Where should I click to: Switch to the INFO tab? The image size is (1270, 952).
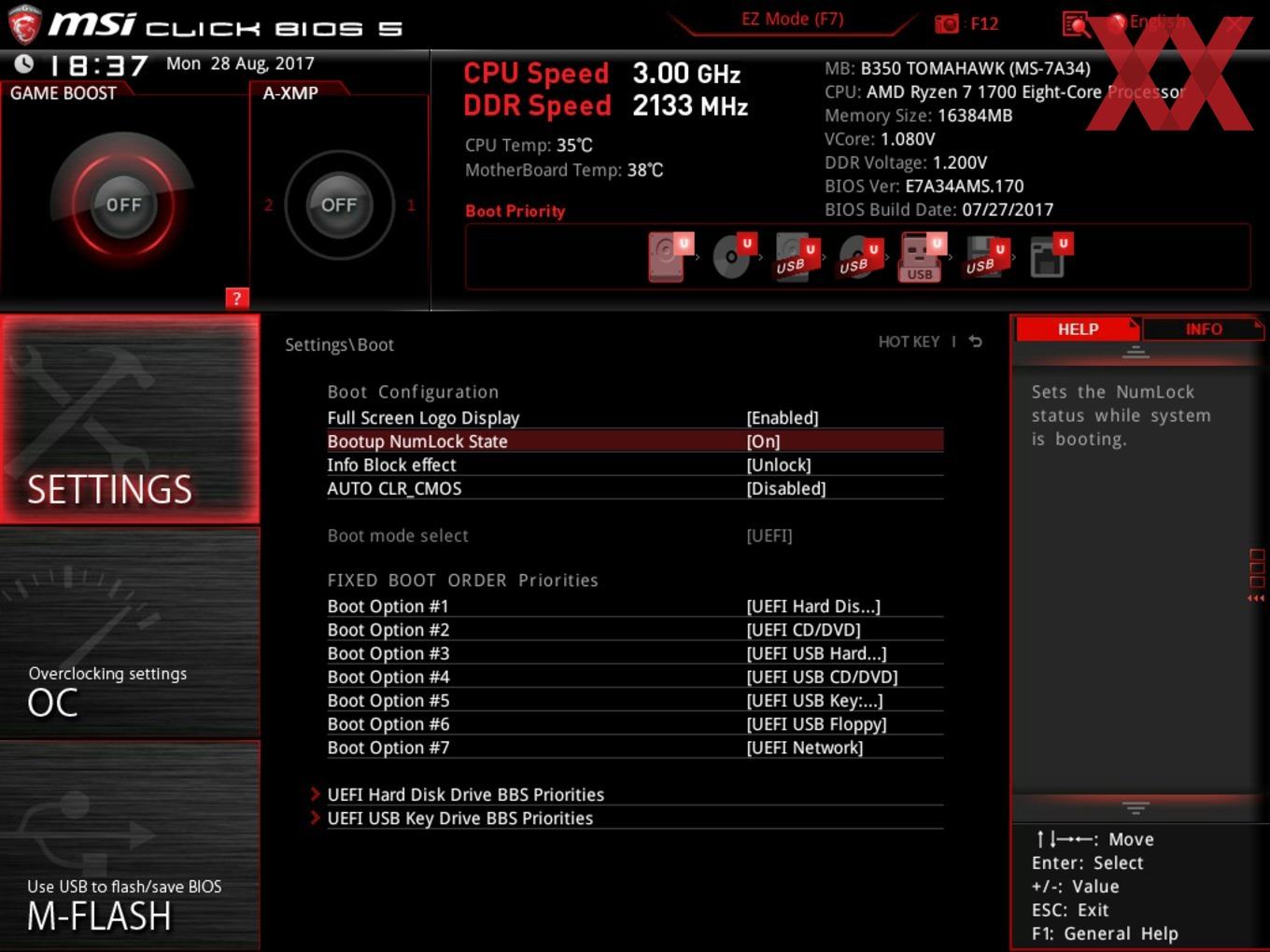pos(1203,329)
